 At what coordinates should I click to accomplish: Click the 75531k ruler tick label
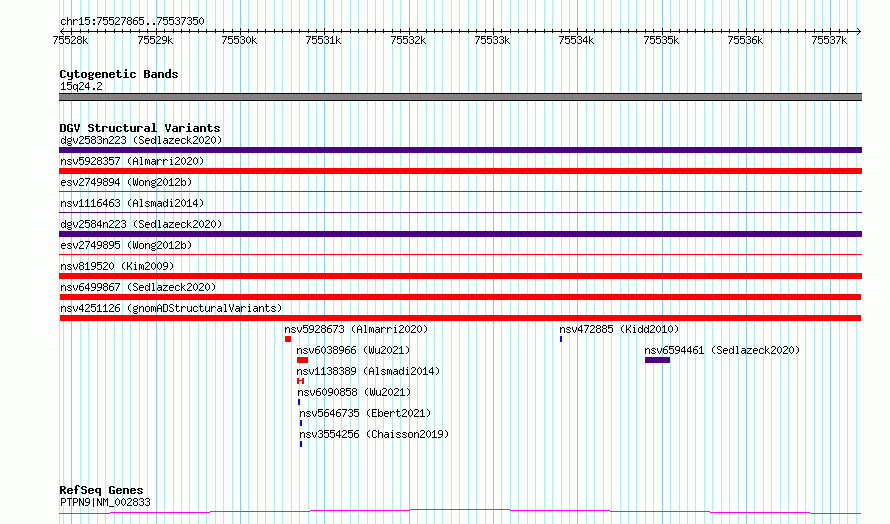(x=323, y=40)
